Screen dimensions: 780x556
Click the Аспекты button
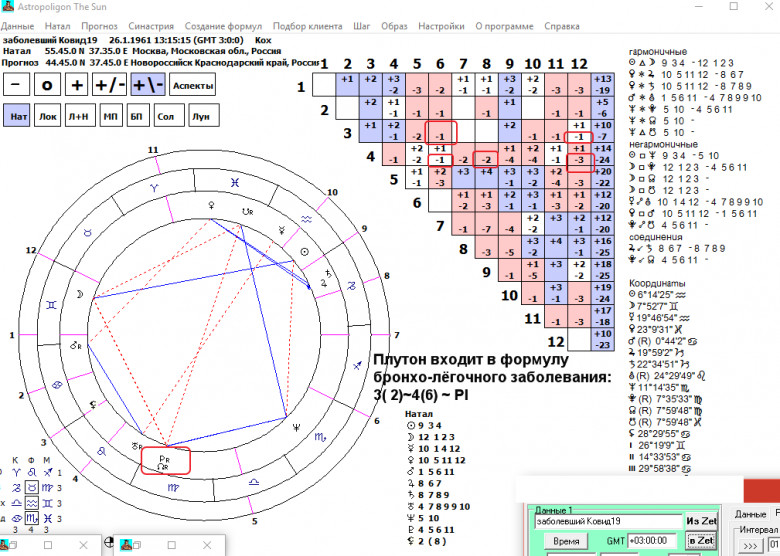point(193,85)
